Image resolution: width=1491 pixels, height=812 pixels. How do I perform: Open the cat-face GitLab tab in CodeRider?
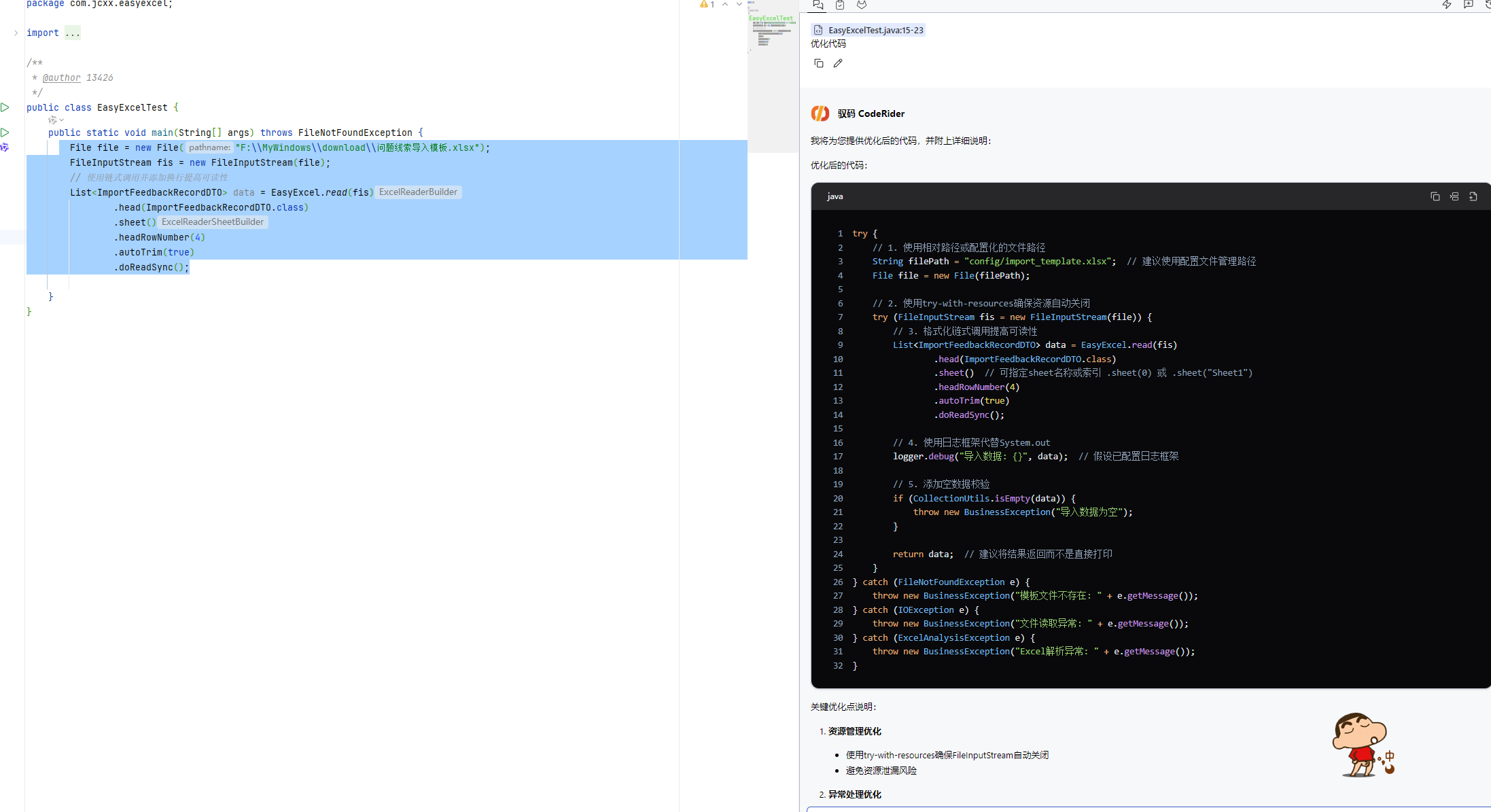[x=862, y=5]
